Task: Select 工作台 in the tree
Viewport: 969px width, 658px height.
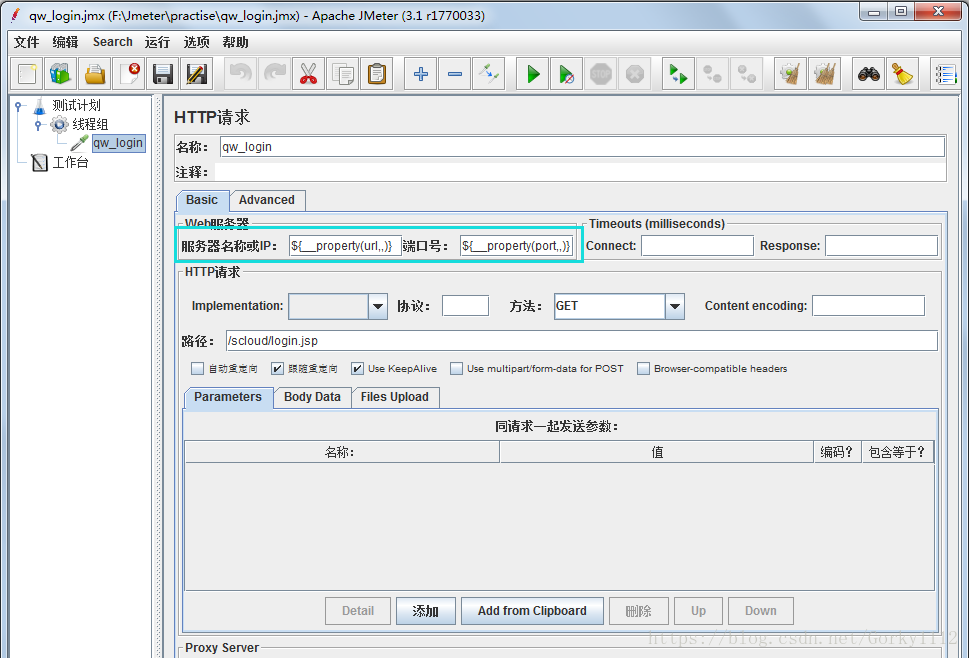Action: point(70,162)
